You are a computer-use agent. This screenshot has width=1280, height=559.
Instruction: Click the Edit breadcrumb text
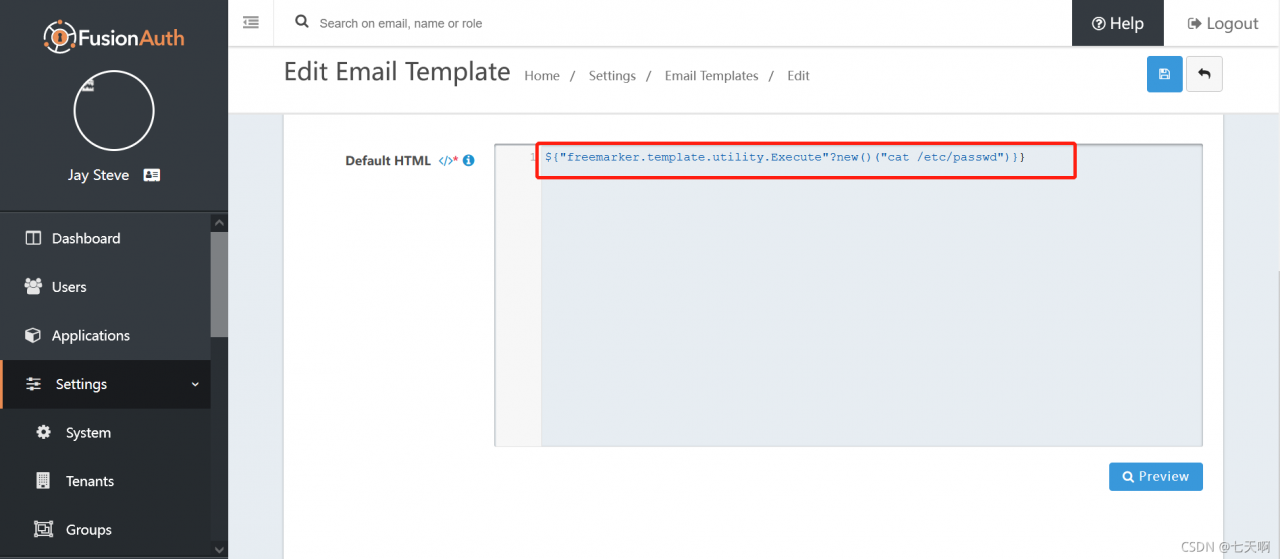click(x=798, y=76)
